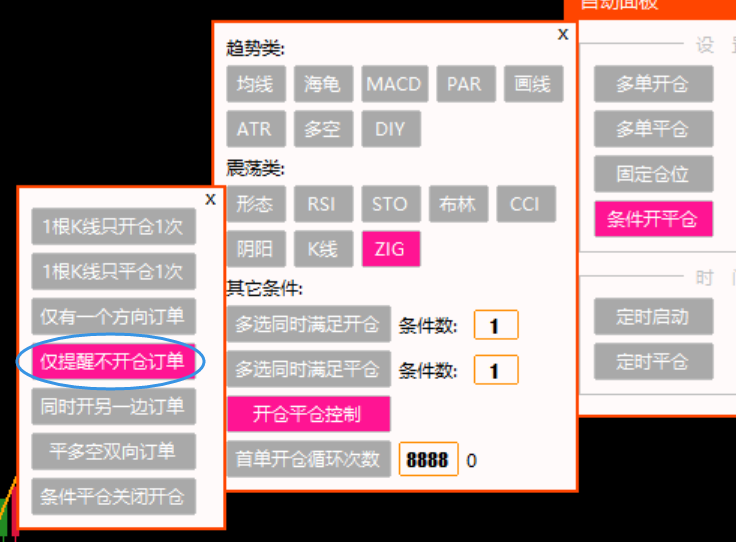Edit the 条件数 field beside 多选同时满足平仓
The image size is (736, 542).
coord(496,371)
